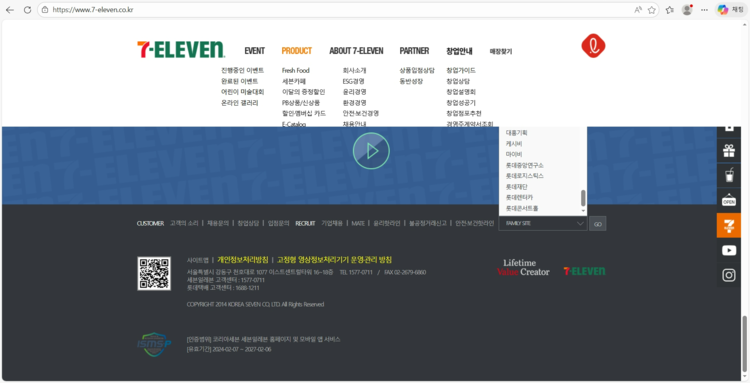Open the Instagram sidebar icon

pos(728,275)
